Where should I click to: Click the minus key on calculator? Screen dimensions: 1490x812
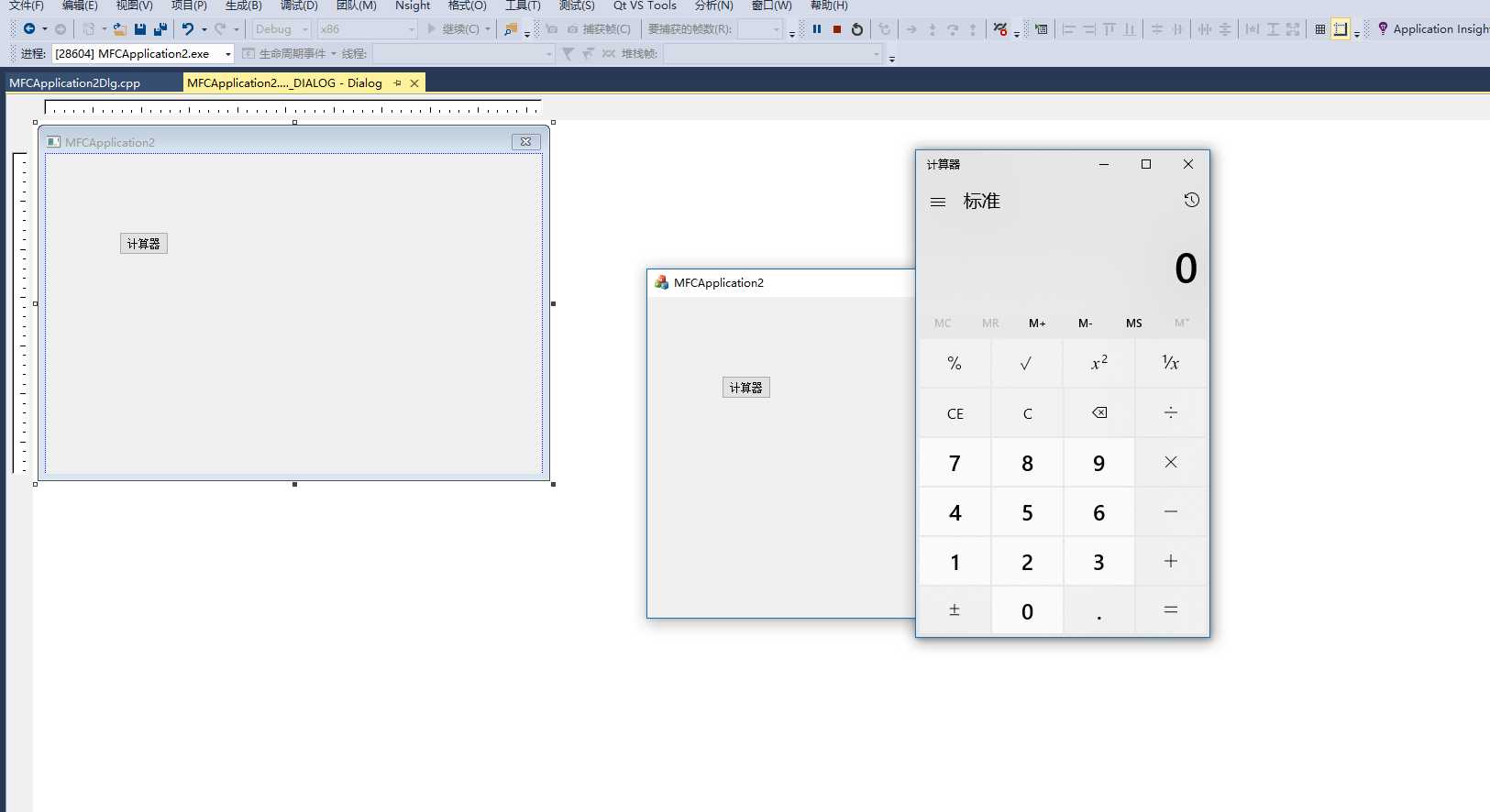click(1171, 511)
